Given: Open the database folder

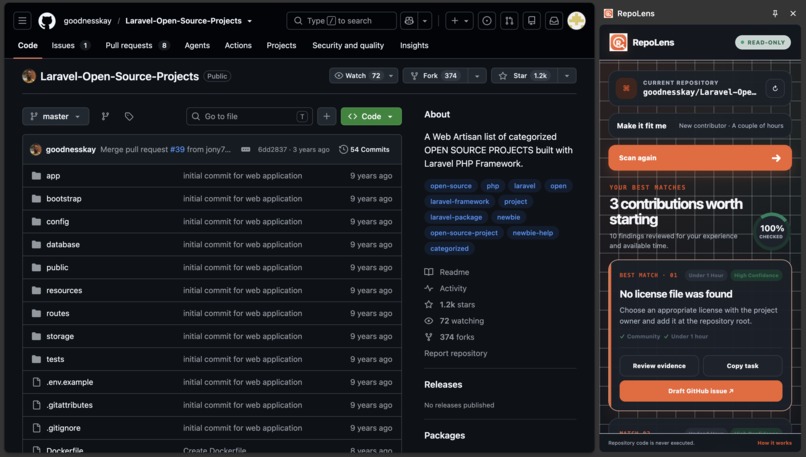Looking at the screenshot, I should [x=63, y=245].
